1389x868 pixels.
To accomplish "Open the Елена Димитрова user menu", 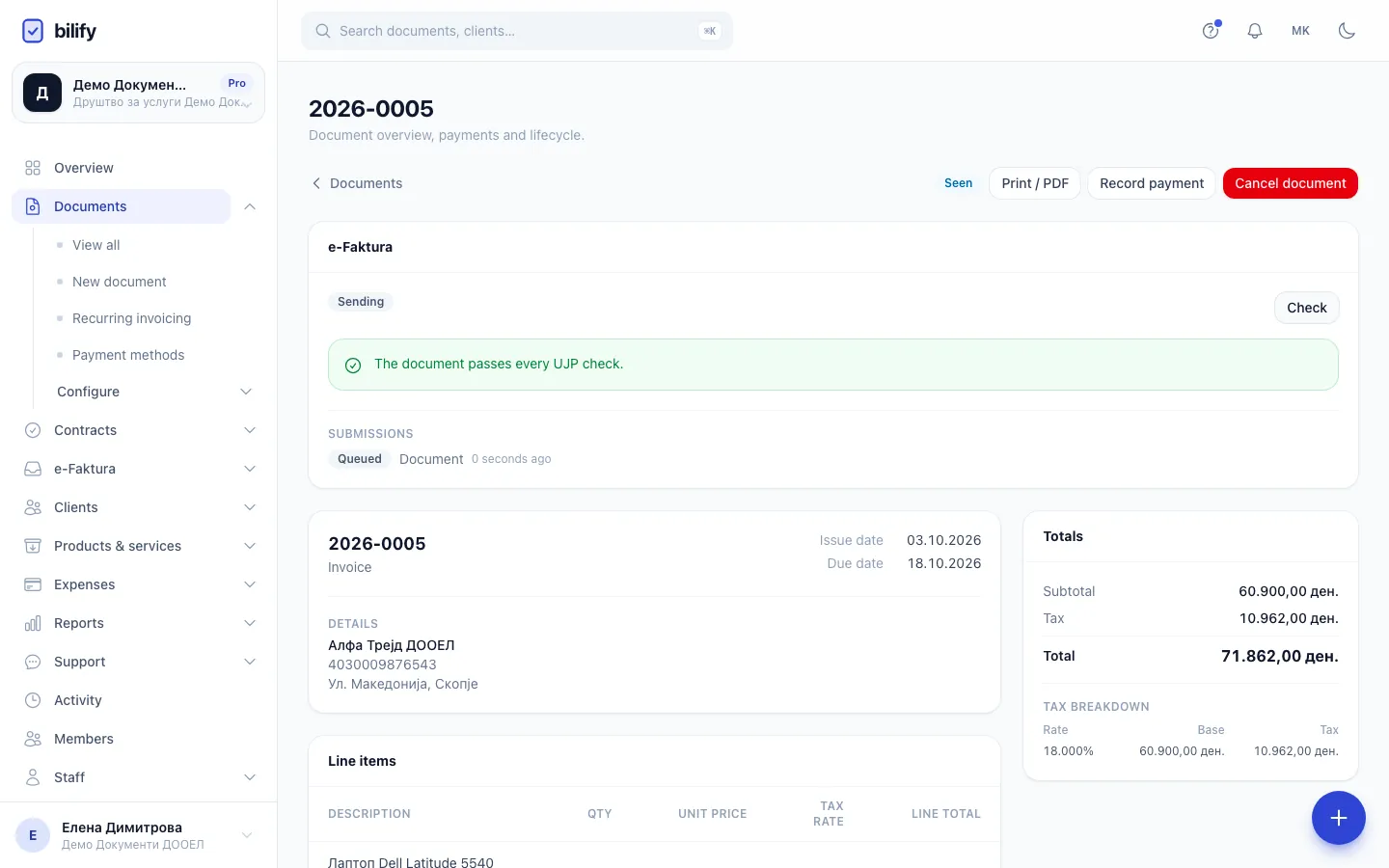I will (138, 835).
